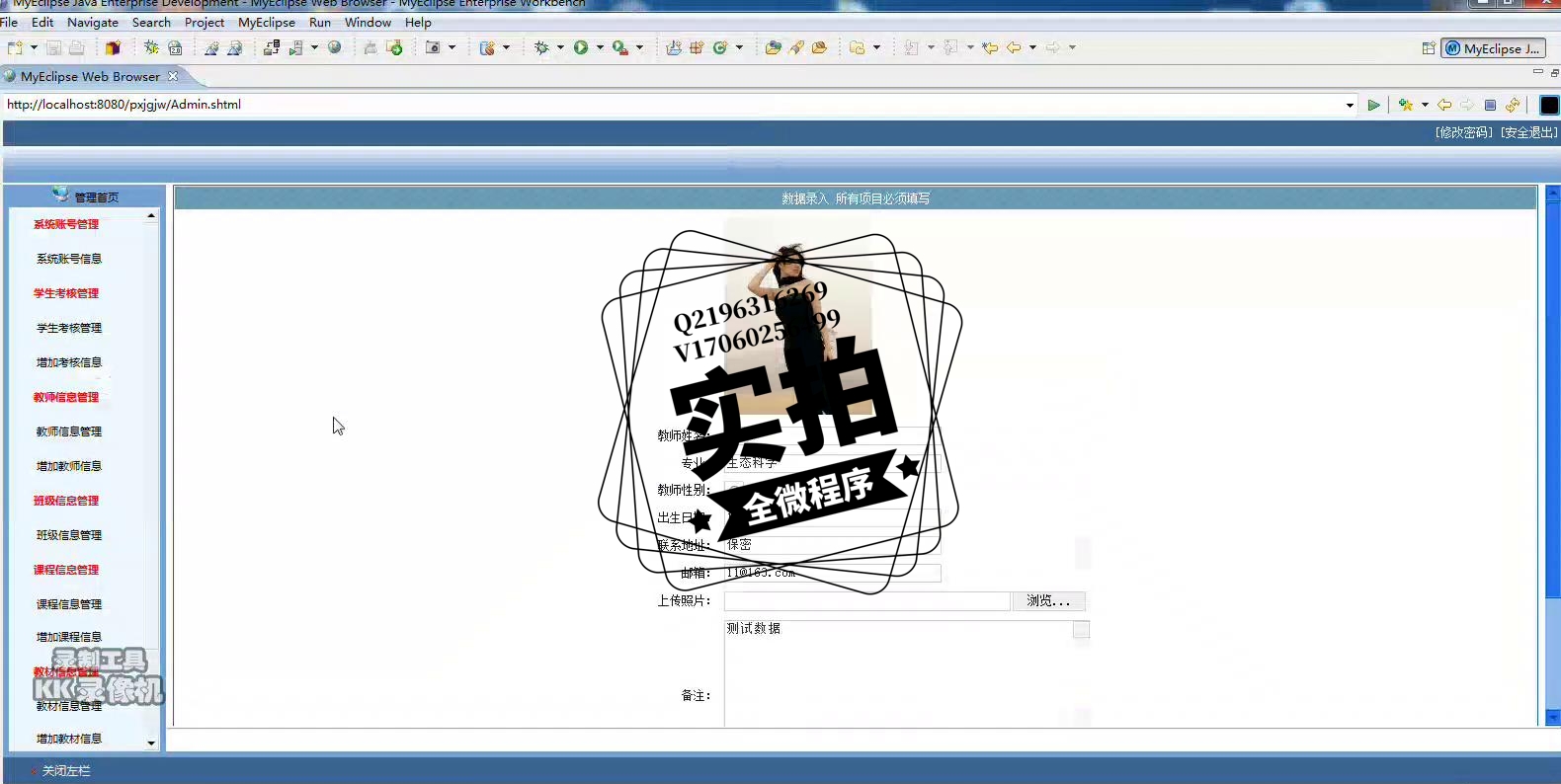Open 增加课程信息 in the sidebar

pyautogui.click(x=69, y=637)
